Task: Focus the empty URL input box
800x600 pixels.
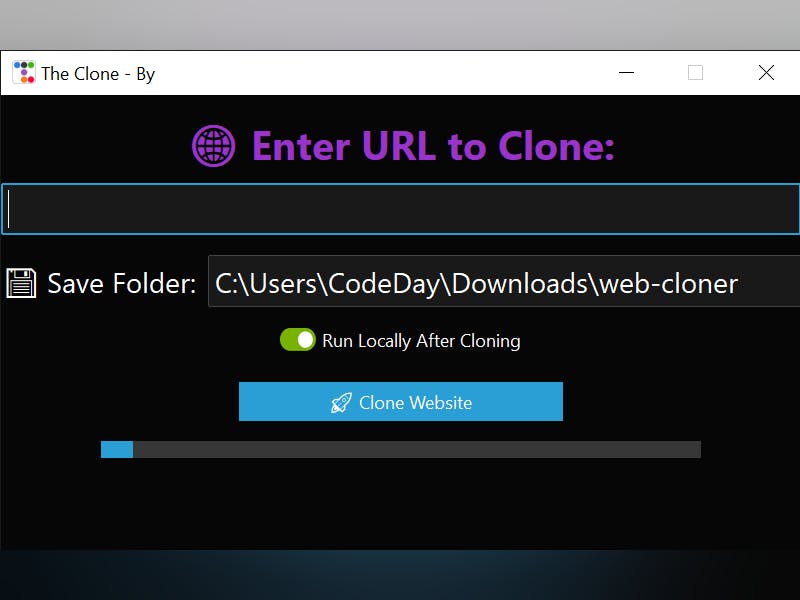Action: (x=401, y=209)
